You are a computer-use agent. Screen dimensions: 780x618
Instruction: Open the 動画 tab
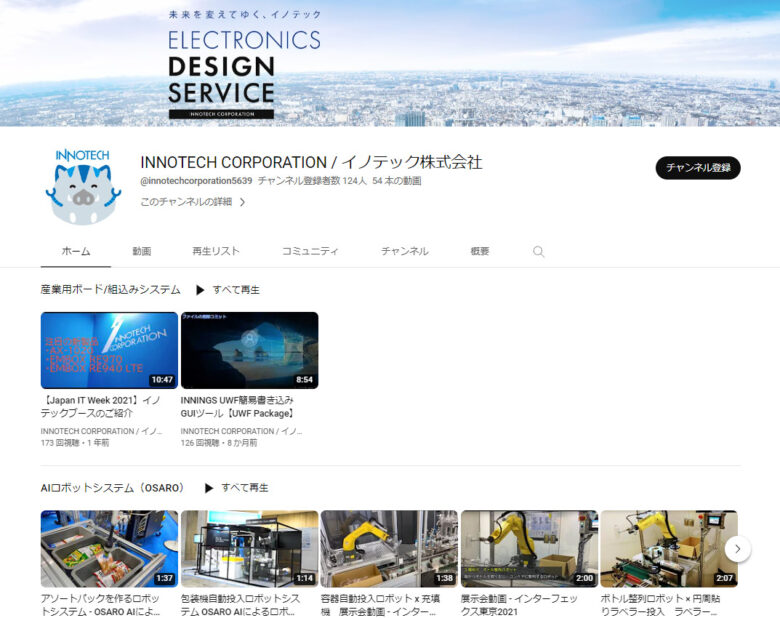coord(142,251)
